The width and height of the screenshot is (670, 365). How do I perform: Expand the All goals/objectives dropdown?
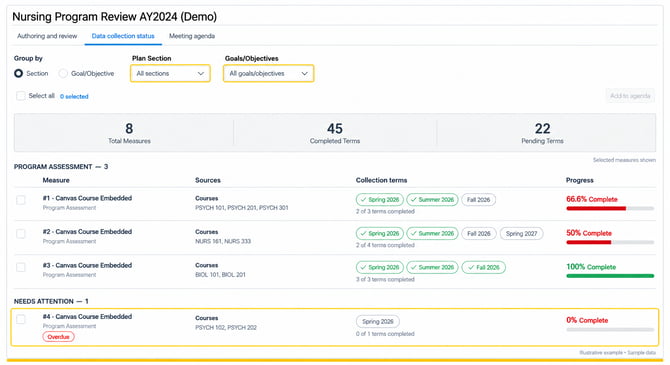pos(268,74)
